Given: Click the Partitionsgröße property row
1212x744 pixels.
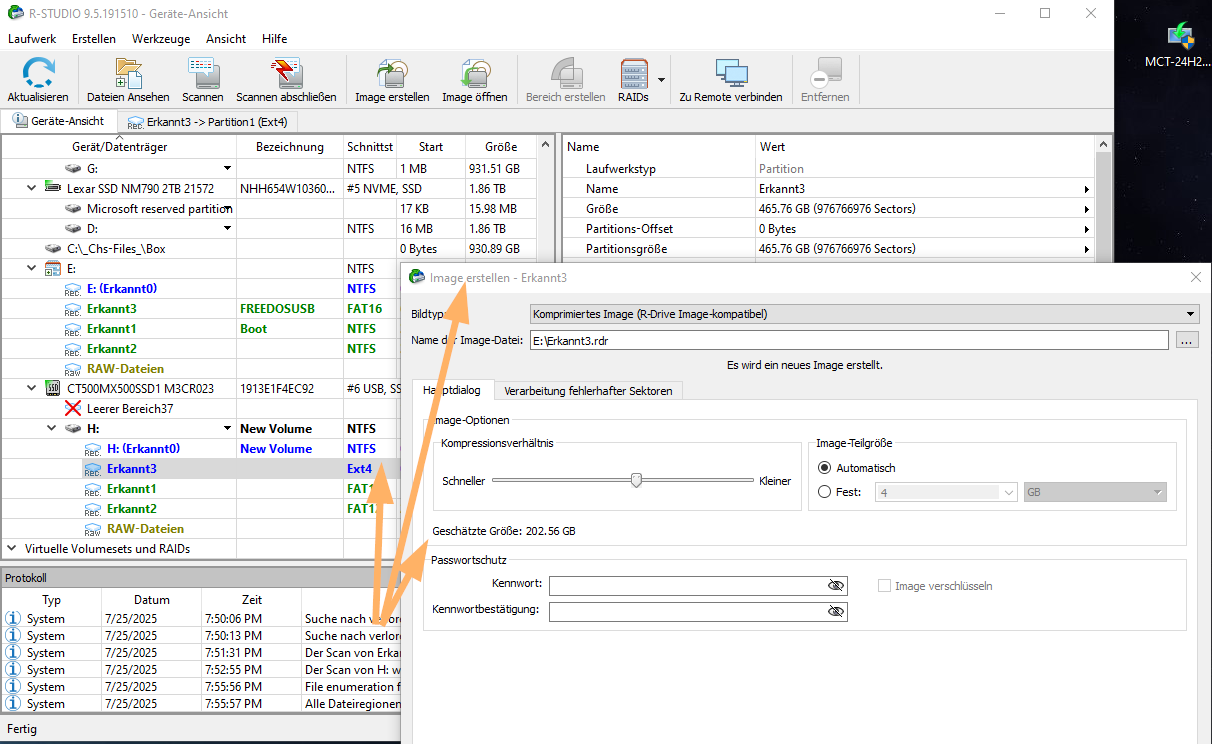Looking at the screenshot, I should click(828, 248).
